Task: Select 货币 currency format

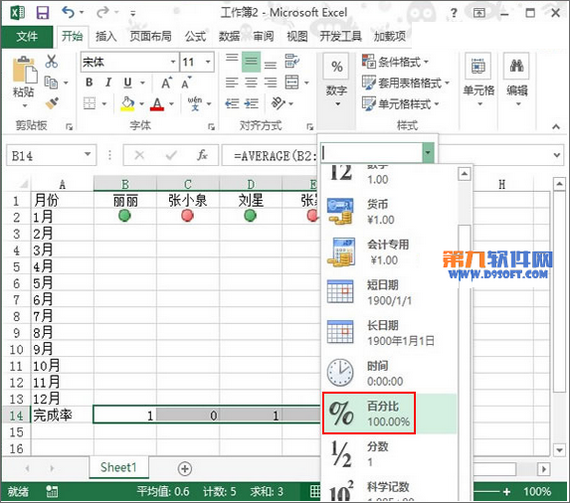Action: tap(389, 212)
